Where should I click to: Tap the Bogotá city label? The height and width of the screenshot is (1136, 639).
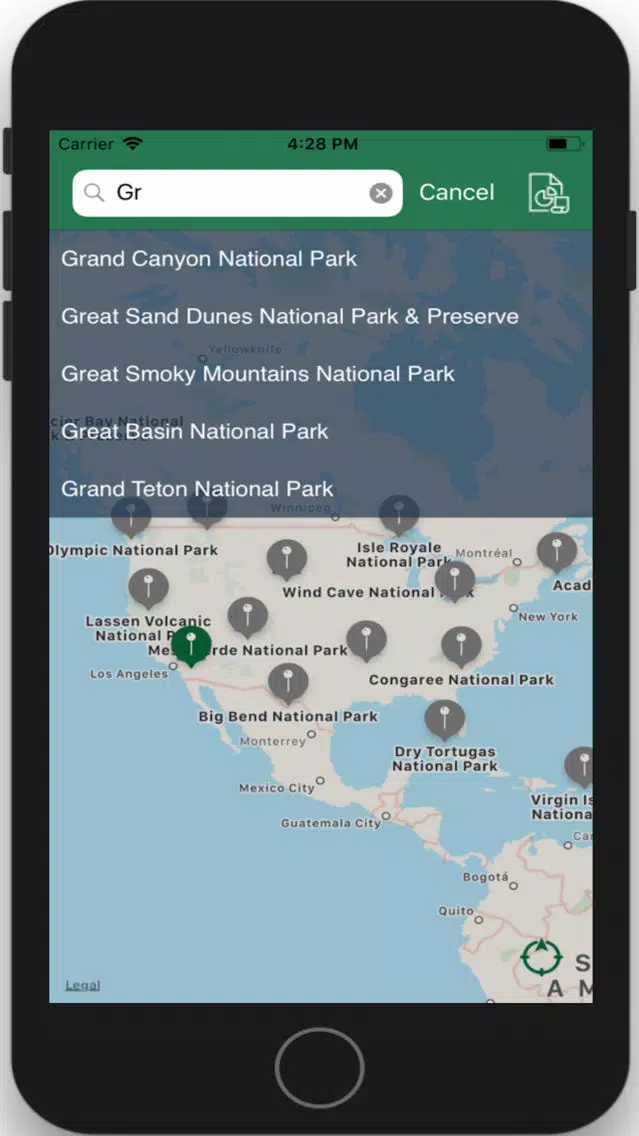click(x=486, y=877)
